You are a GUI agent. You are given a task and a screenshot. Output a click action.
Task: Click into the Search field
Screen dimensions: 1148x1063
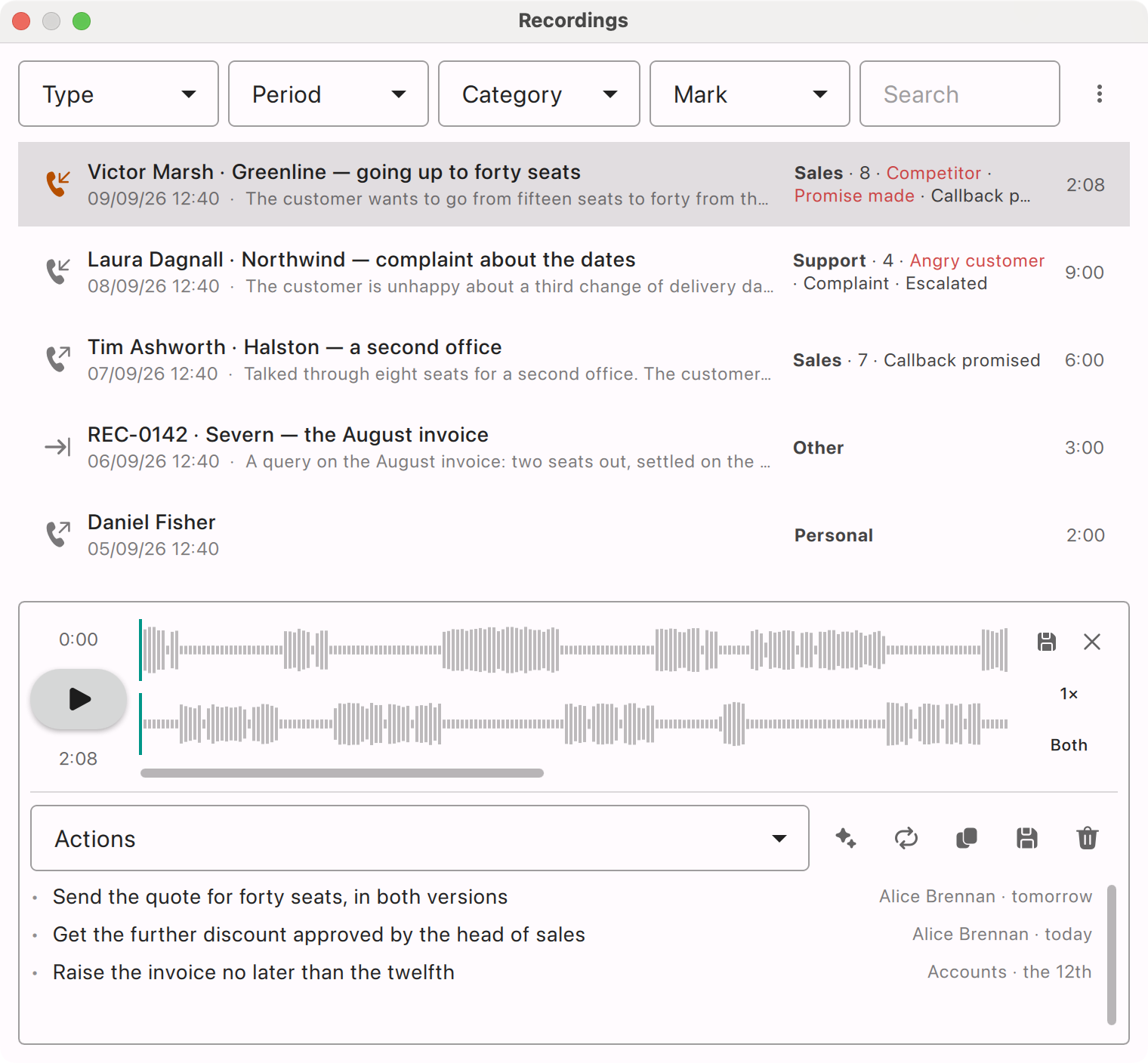(x=960, y=94)
